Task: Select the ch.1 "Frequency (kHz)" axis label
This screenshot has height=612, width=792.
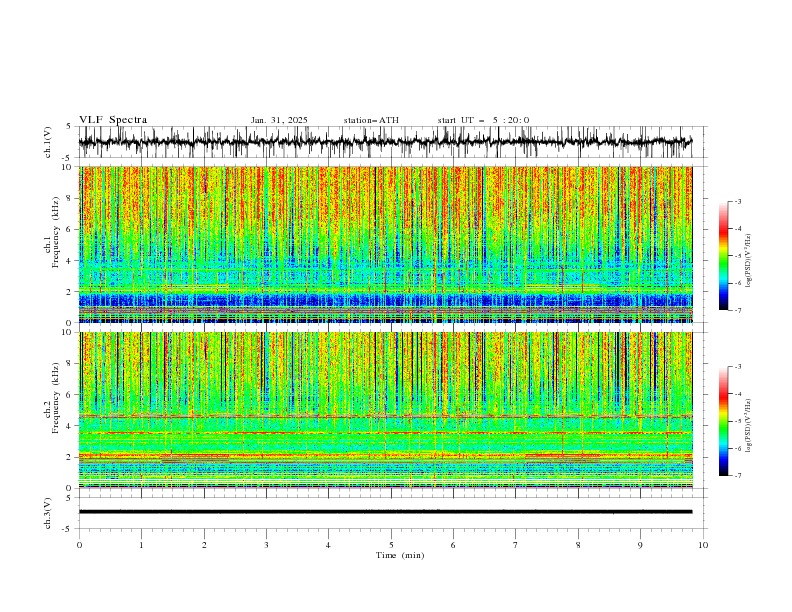Action: (x=56, y=232)
